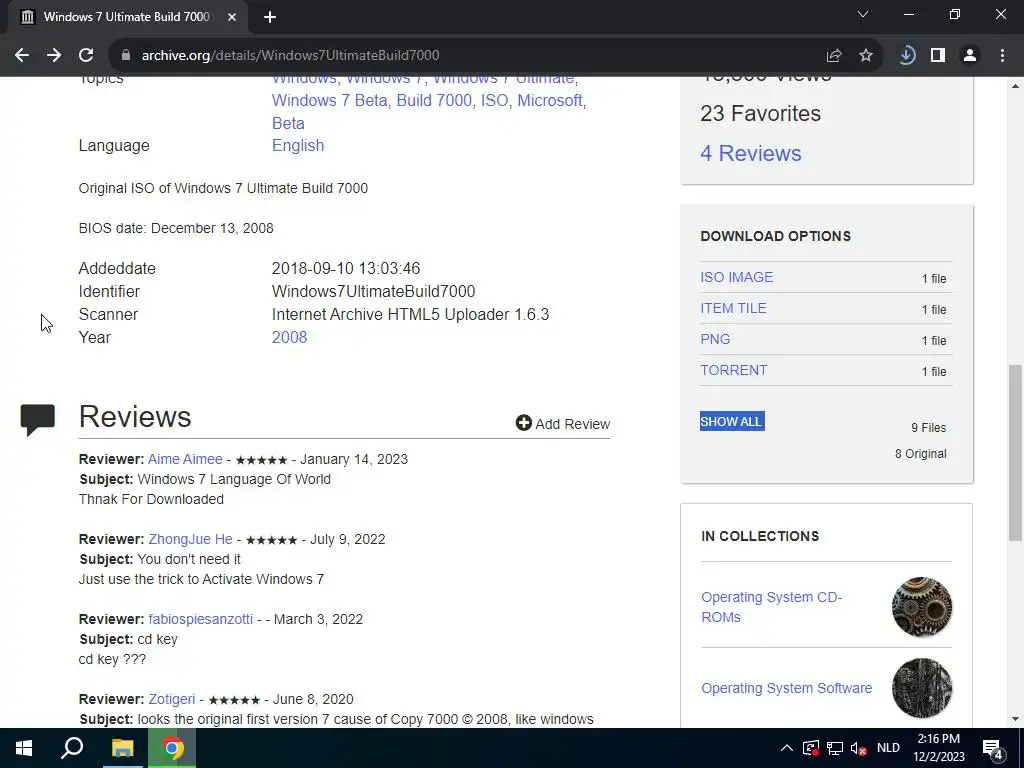Show hidden system tray icons
The image size is (1024, 768).
point(787,748)
